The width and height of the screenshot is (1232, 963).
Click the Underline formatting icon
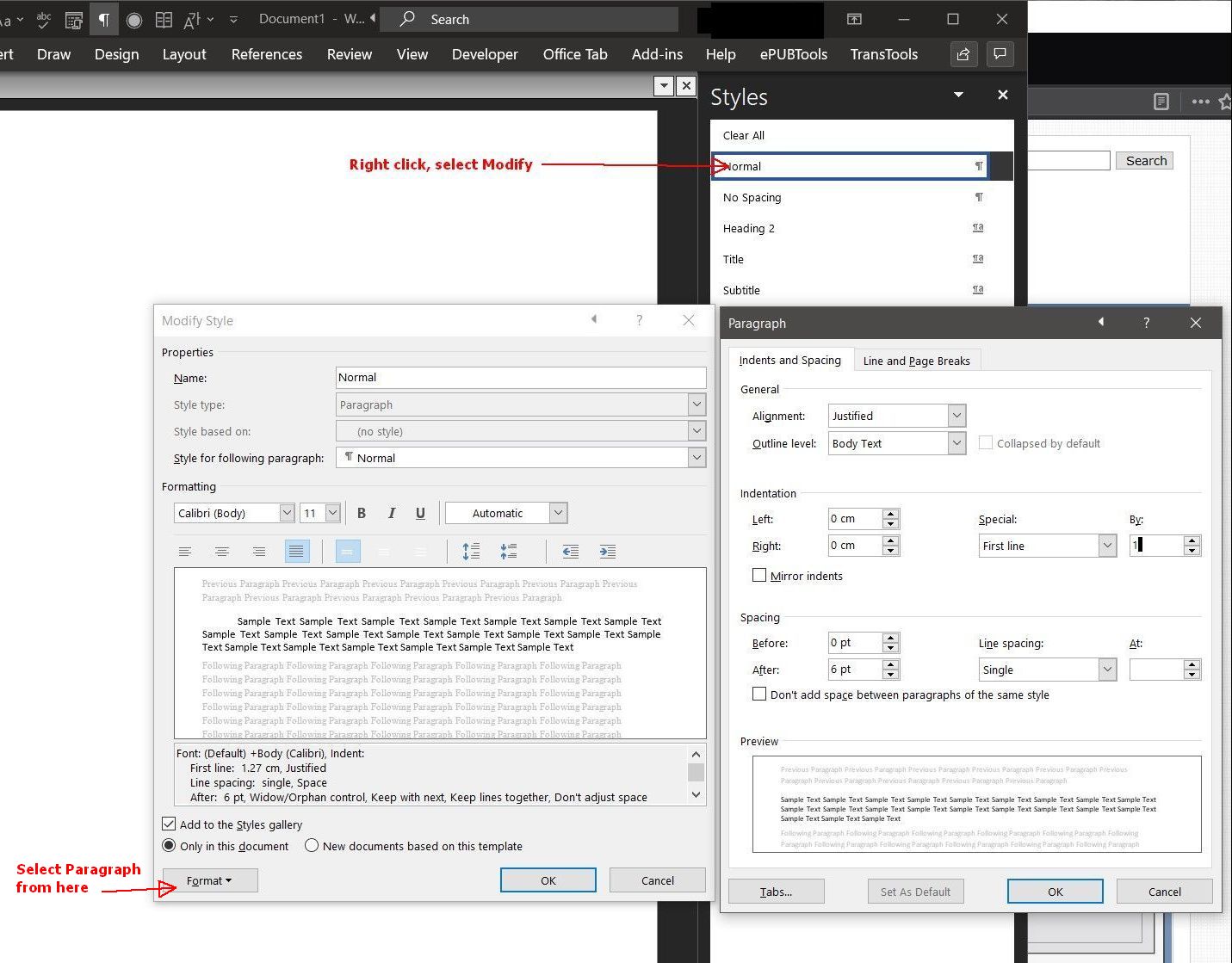420,513
